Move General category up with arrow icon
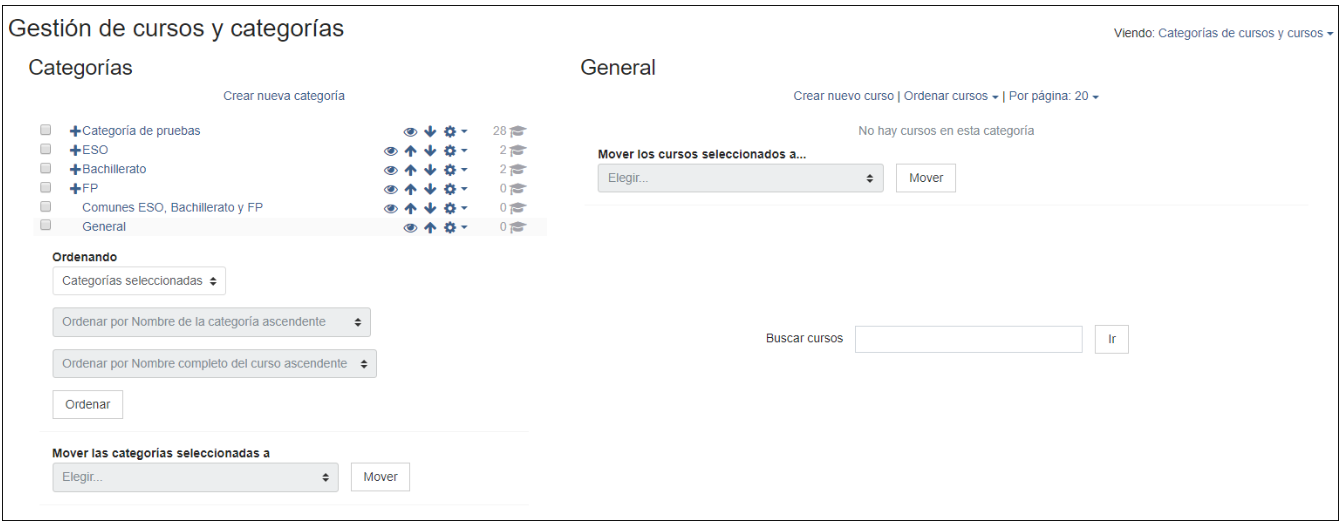The height and width of the screenshot is (525, 1341). 430,228
